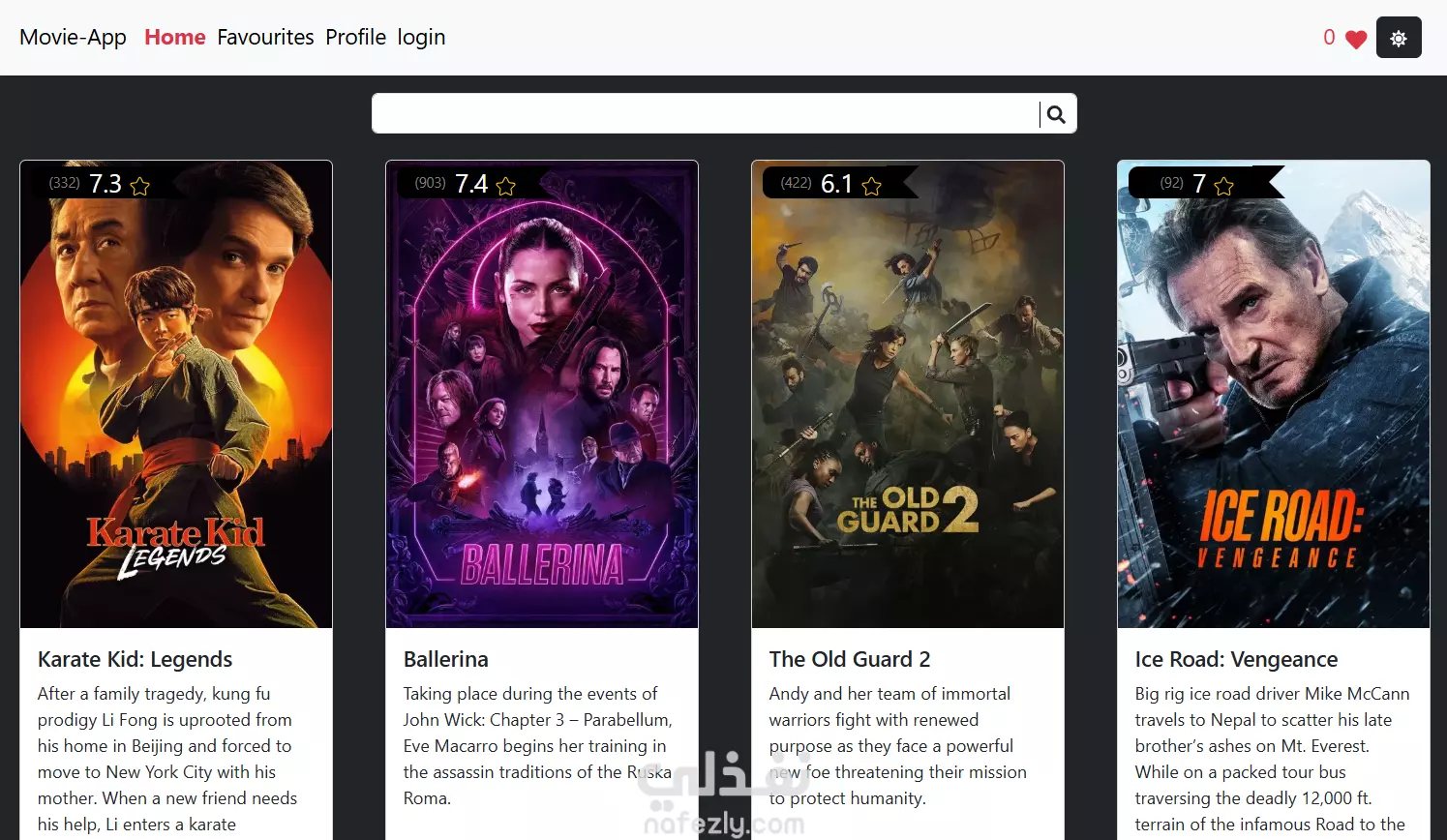The image size is (1447, 840).
Task: Click The Old Guard 2 title
Action: 850,659
